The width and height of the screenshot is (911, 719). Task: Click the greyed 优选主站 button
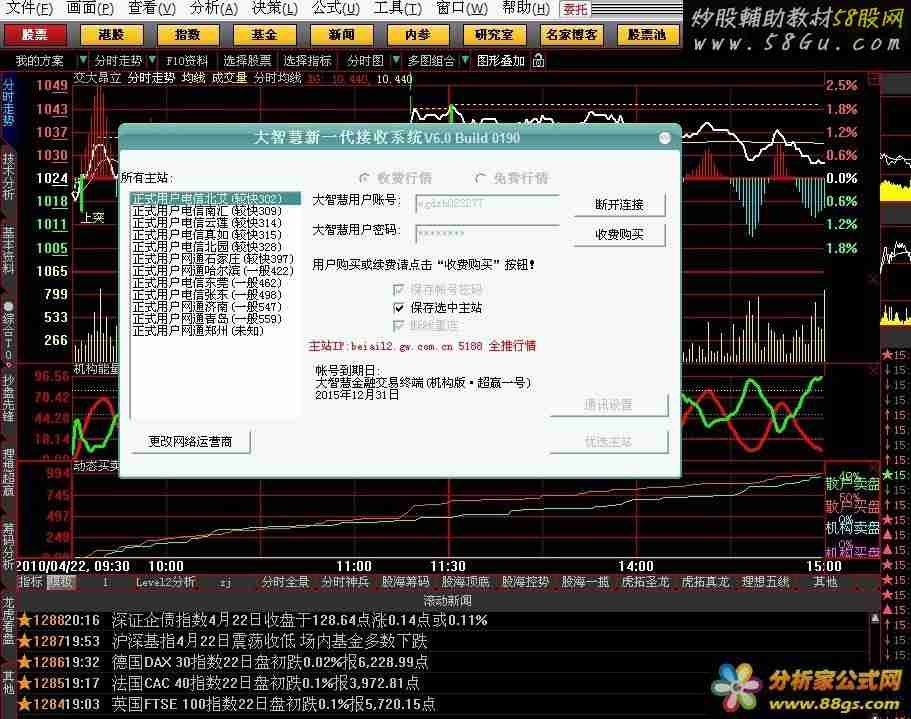click(x=608, y=441)
